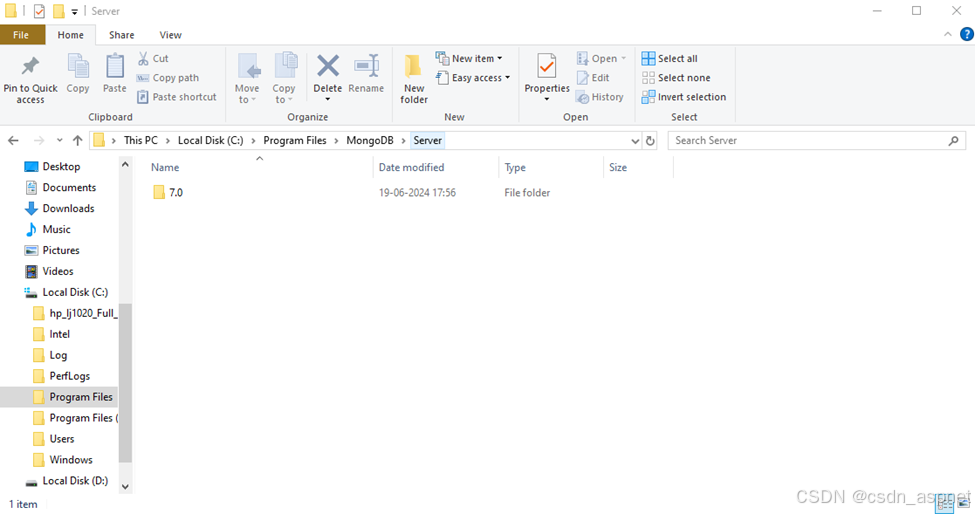The width and height of the screenshot is (975, 514).
Task: Click Invert selection
Action: pos(684,97)
